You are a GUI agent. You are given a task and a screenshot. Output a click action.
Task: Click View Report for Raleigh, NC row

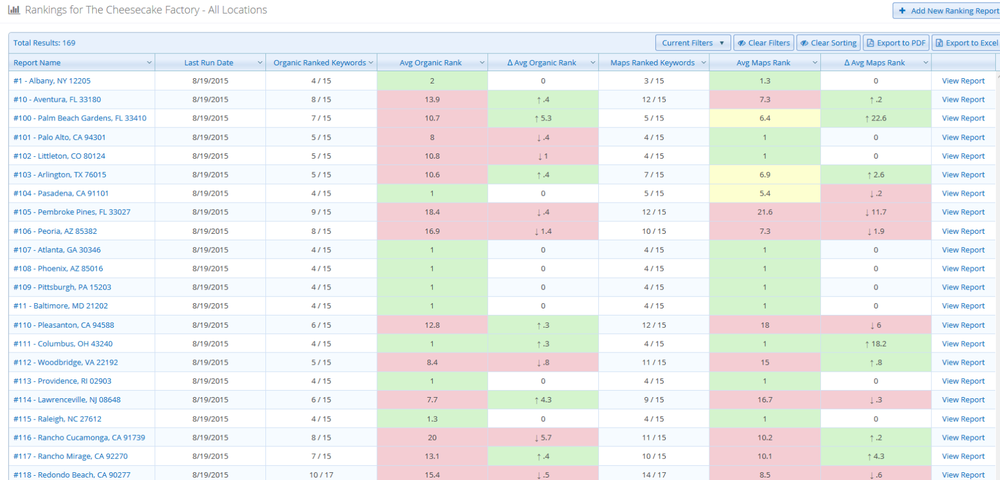coord(963,419)
